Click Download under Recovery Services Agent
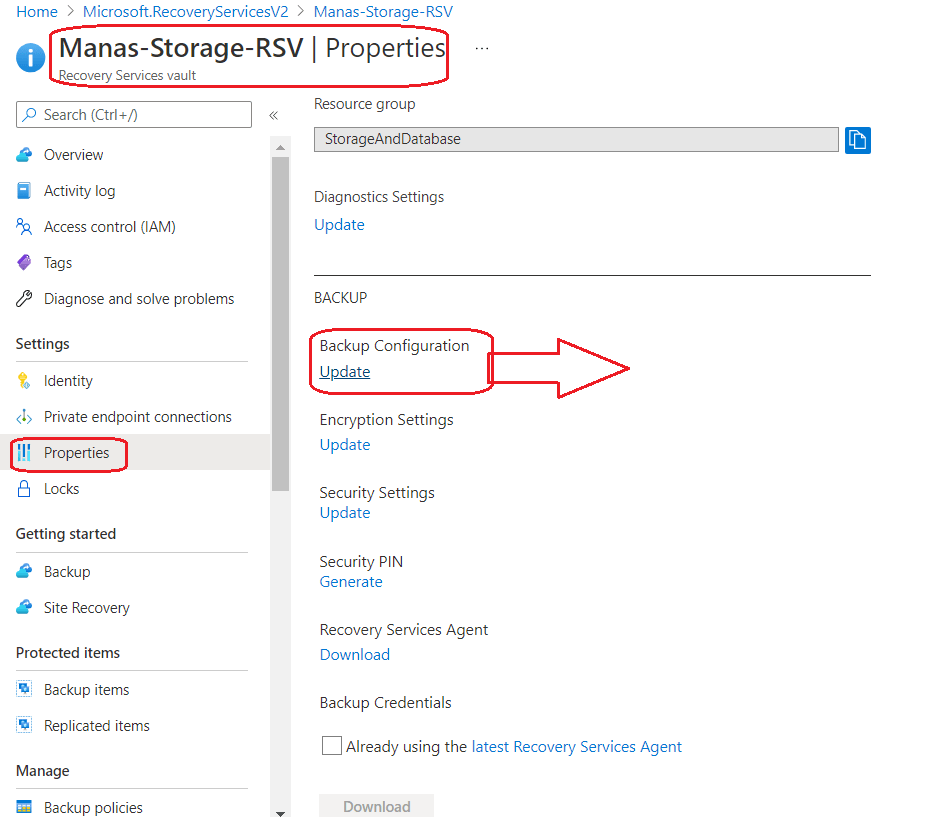Viewport: 935px width, 817px height. [x=355, y=654]
